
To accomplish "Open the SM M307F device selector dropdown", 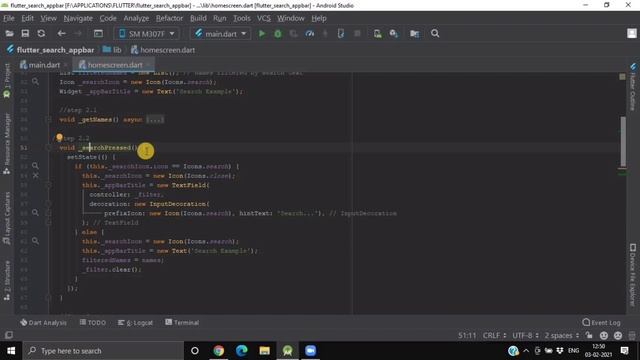I will pos(147,33).
